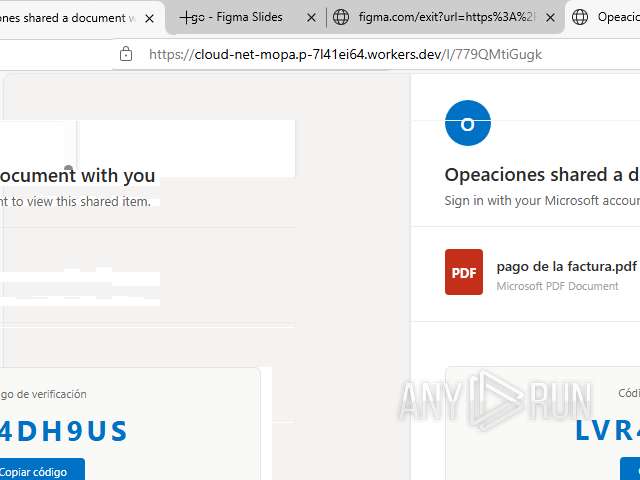Switch to the Figma Slides tab
Screen dimensions: 640x480
(243, 18)
